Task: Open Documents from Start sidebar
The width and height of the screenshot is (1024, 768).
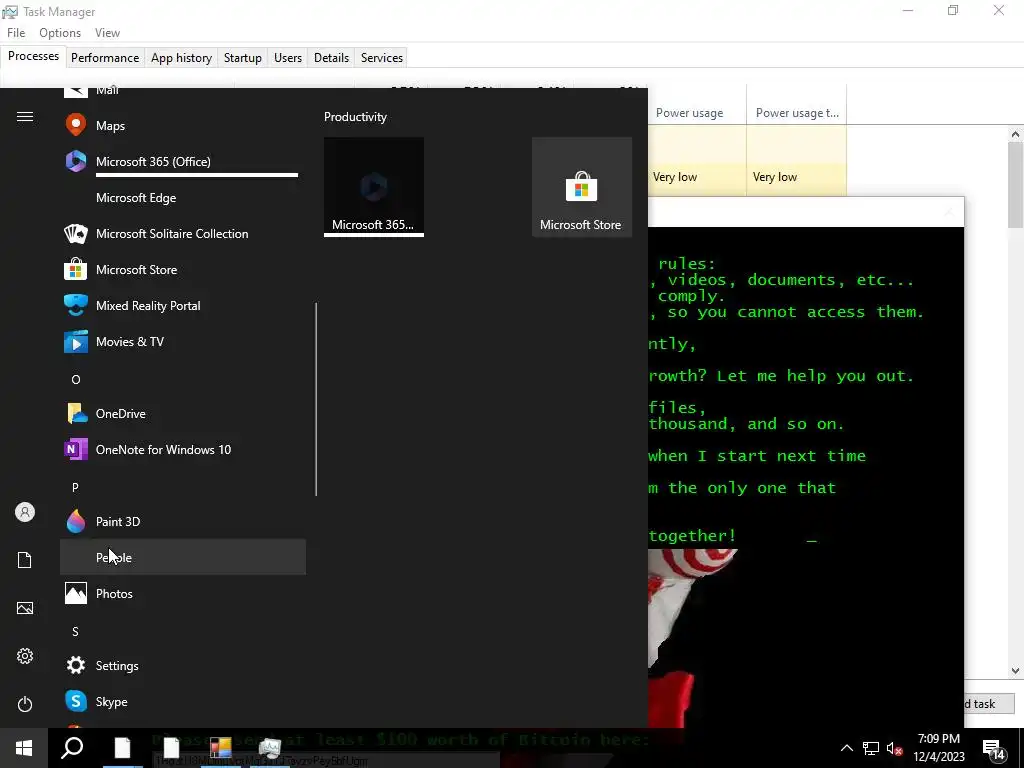Action: (25, 560)
